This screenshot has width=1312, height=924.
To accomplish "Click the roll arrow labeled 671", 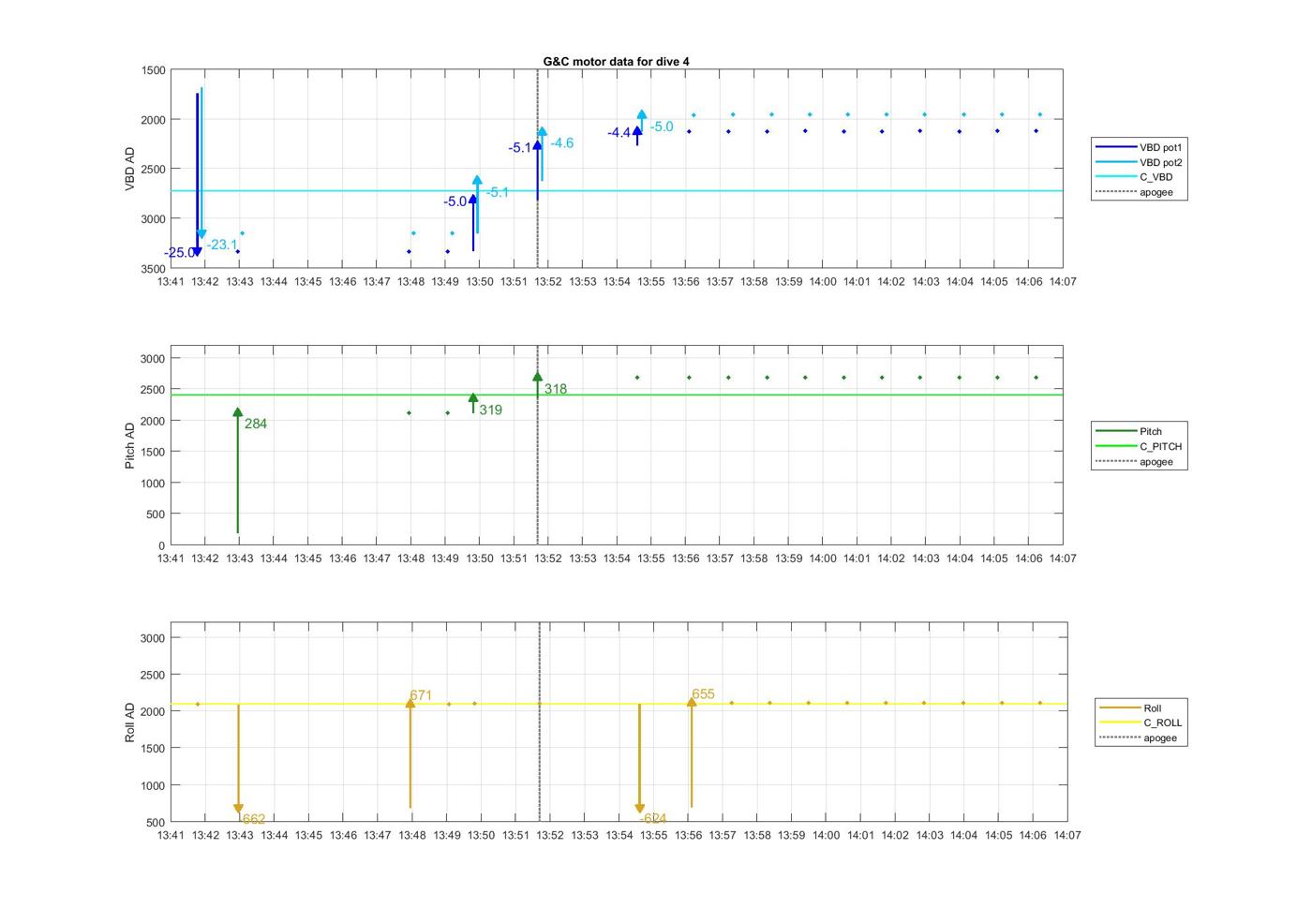I will click(x=410, y=753).
